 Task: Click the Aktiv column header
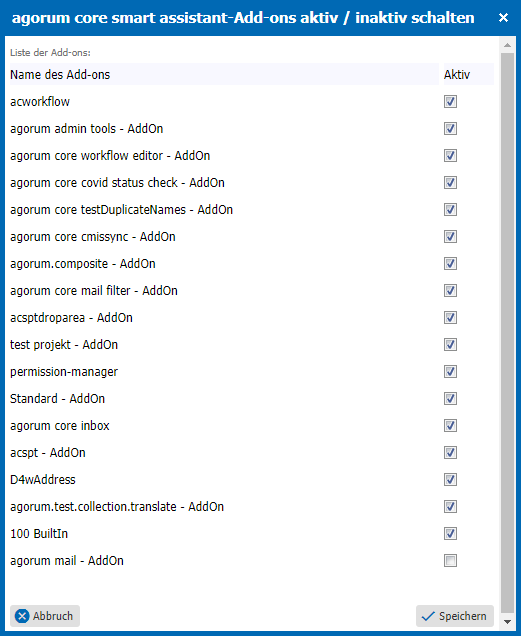[469, 74]
